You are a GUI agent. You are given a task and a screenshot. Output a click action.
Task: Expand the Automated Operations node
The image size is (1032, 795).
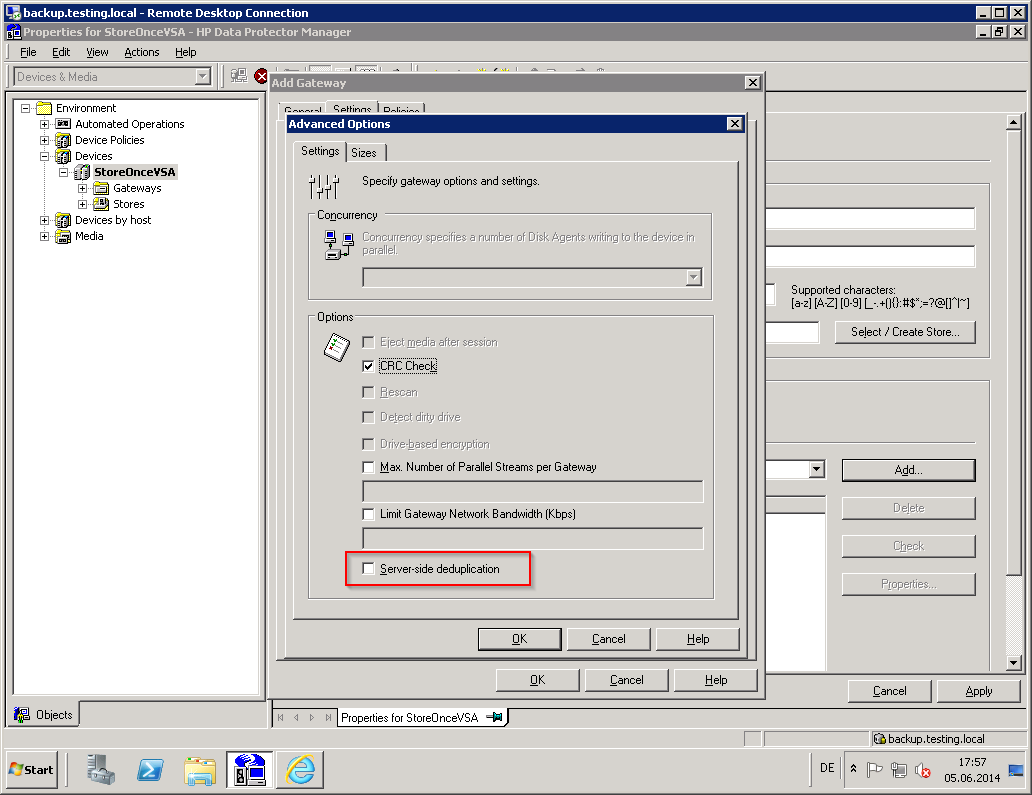(x=45, y=124)
